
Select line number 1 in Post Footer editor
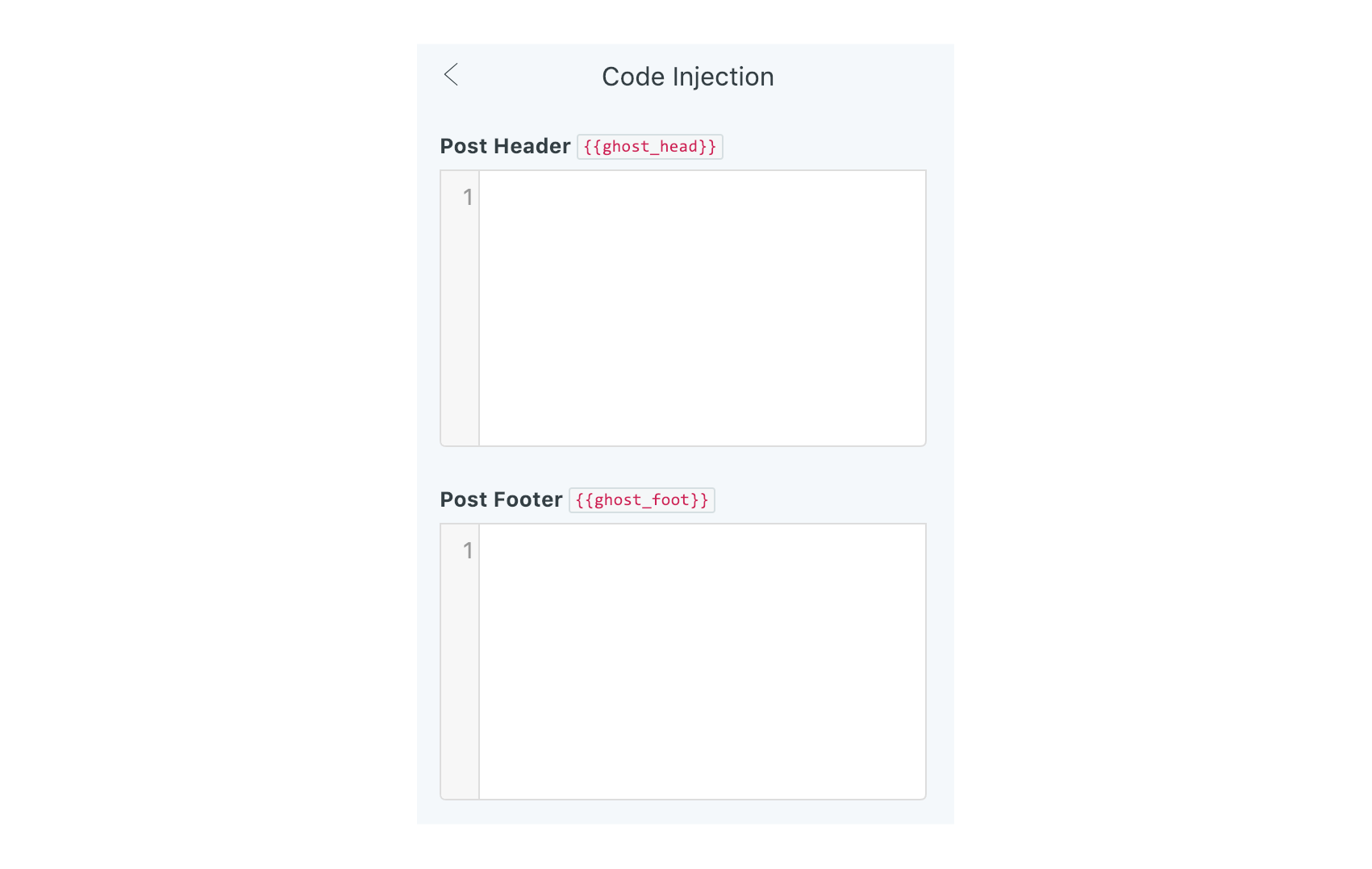(x=467, y=550)
